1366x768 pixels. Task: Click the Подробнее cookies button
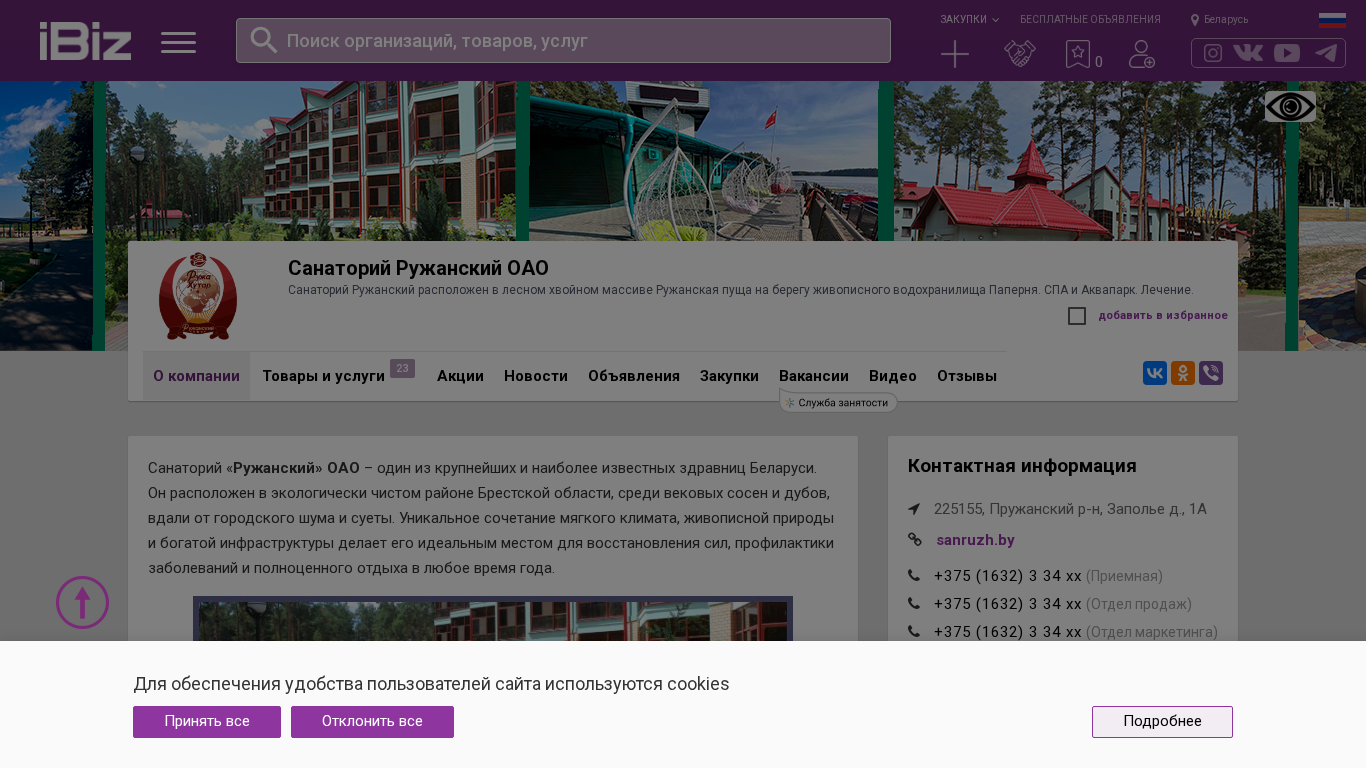pyautogui.click(x=1162, y=722)
